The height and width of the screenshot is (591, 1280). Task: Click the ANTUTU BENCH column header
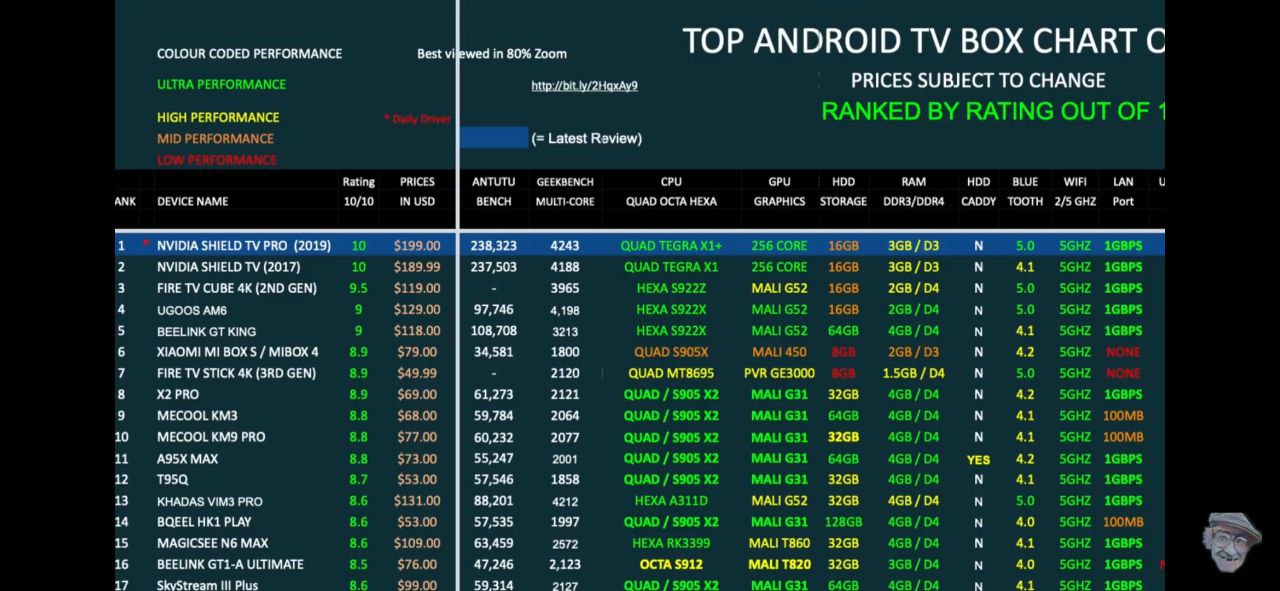pos(493,191)
